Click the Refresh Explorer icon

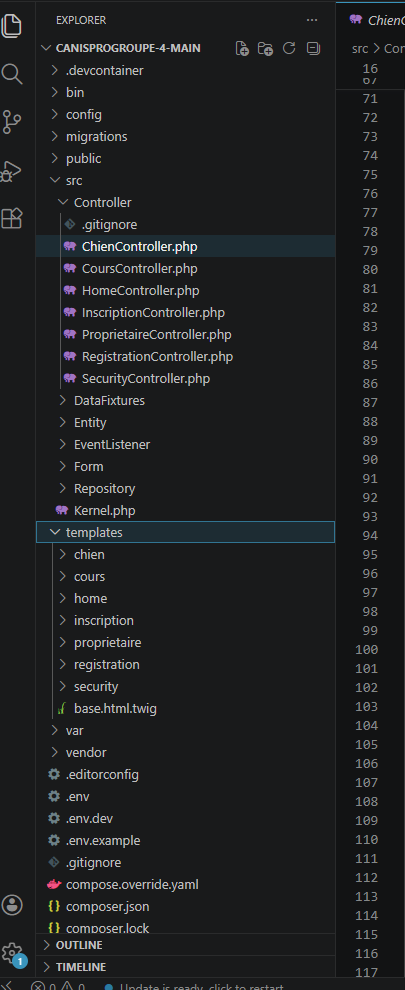point(289,49)
